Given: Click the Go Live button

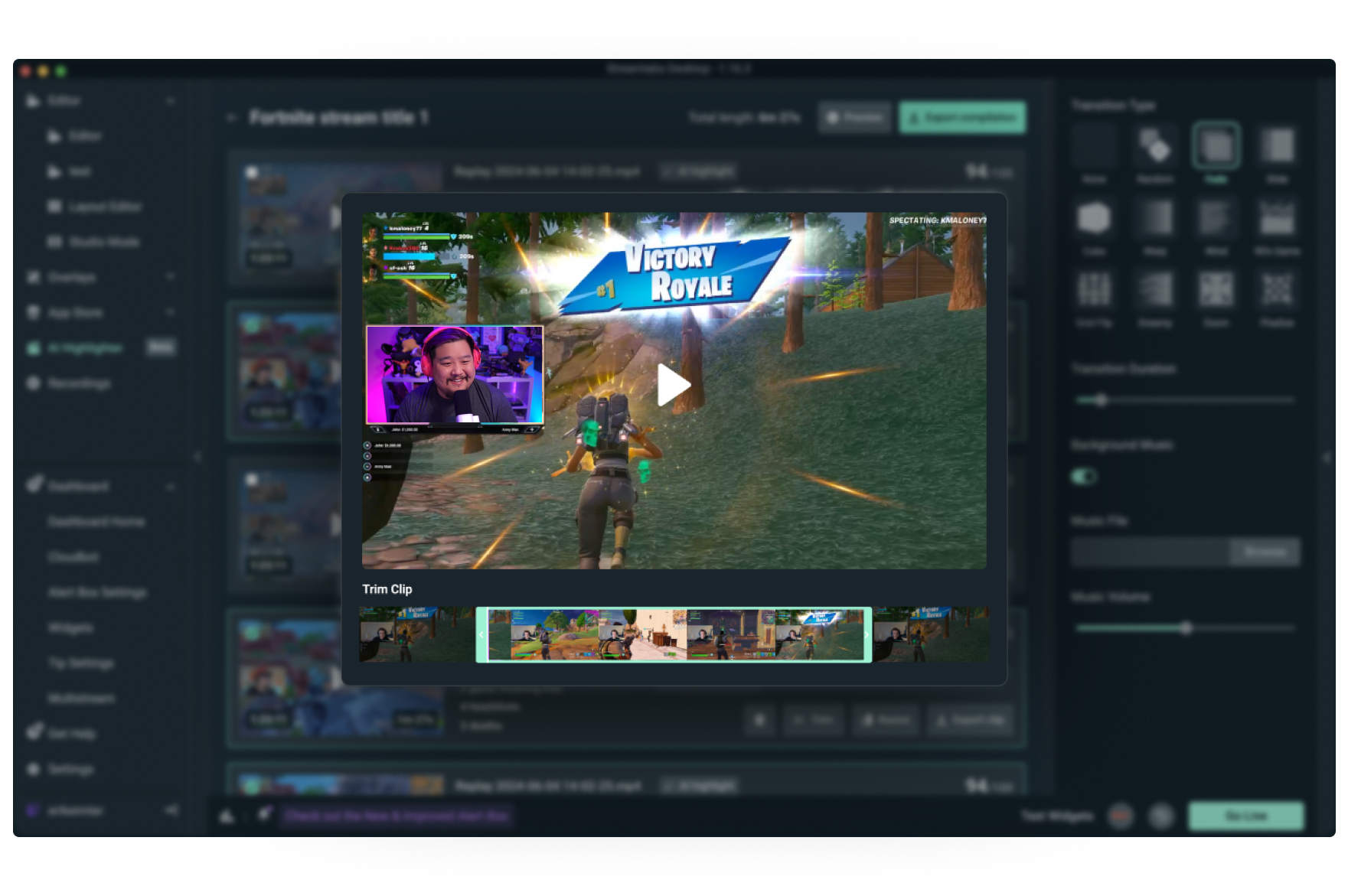Looking at the screenshot, I should (x=1246, y=816).
